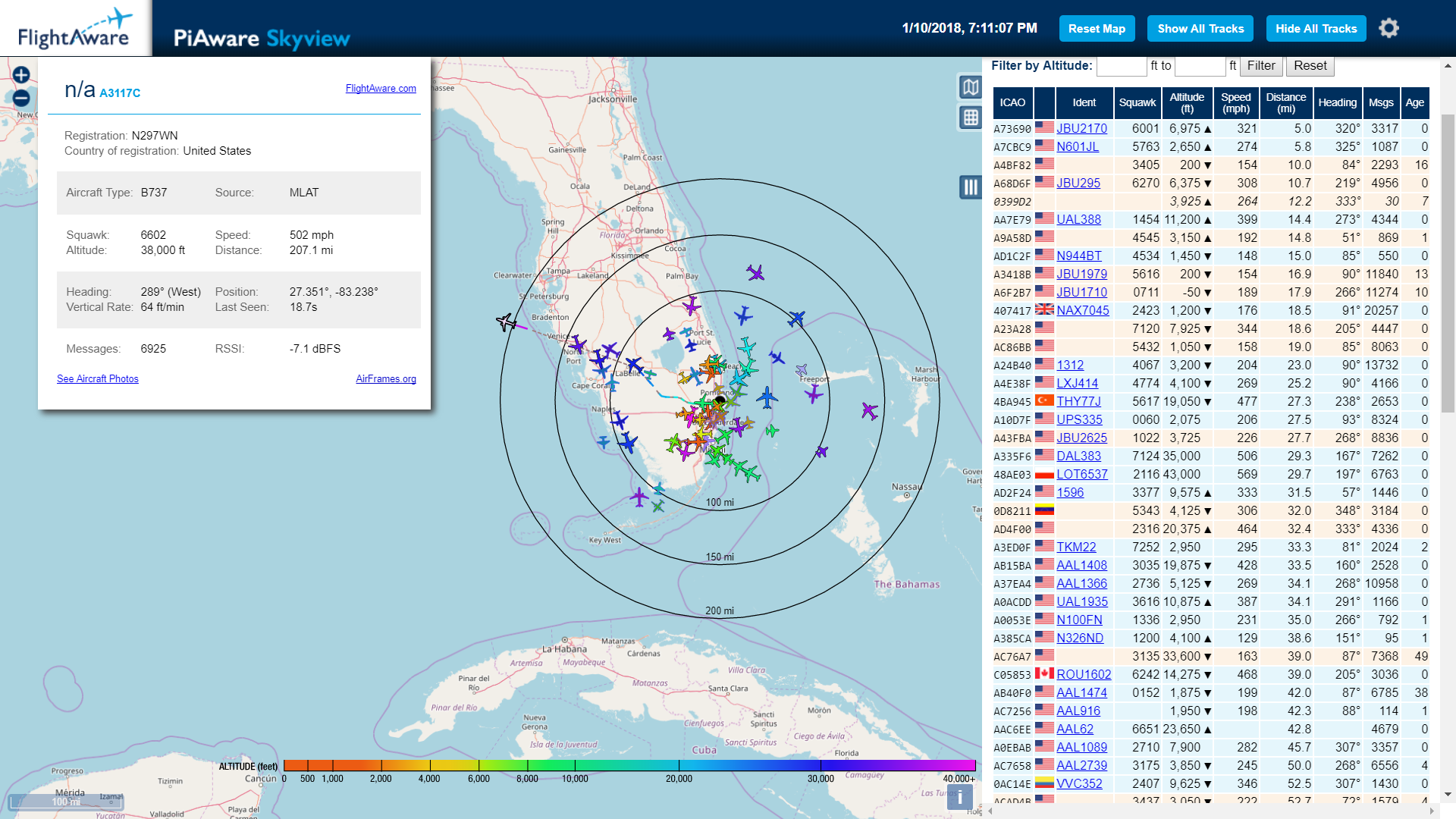Zoom in the map with plus icon
Viewport: 1456px width, 819px height.
click(21, 74)
